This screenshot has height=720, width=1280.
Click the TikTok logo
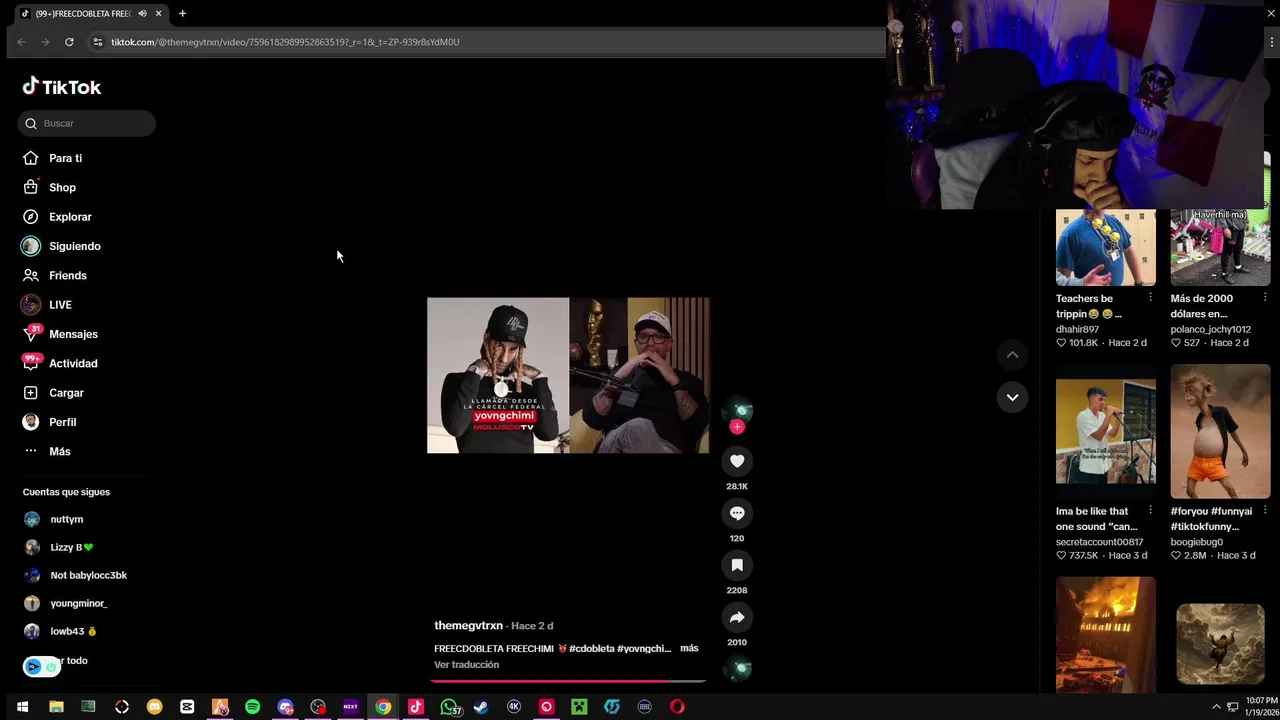point(62,87)
